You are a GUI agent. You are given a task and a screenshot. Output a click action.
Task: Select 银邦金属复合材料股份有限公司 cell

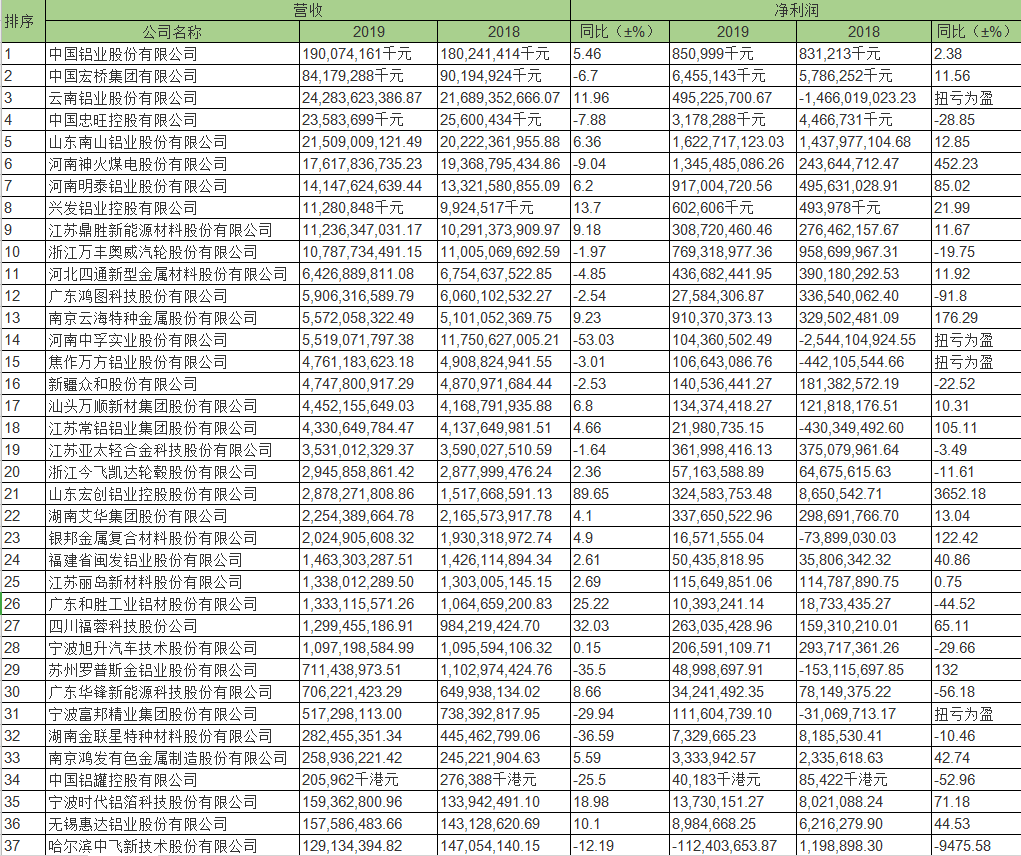pos(173,538)
